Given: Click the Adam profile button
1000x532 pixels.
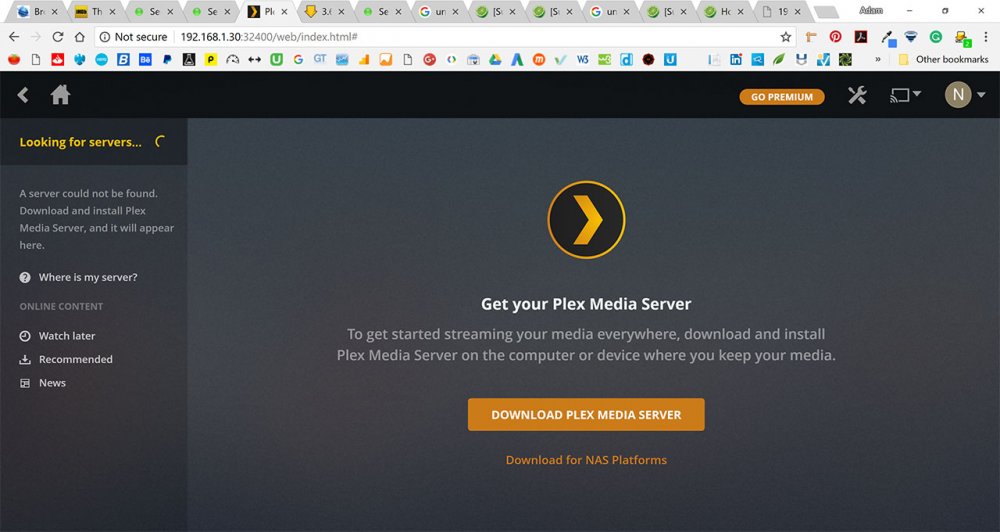Looking at the screenshot, I should pos(871,10).
